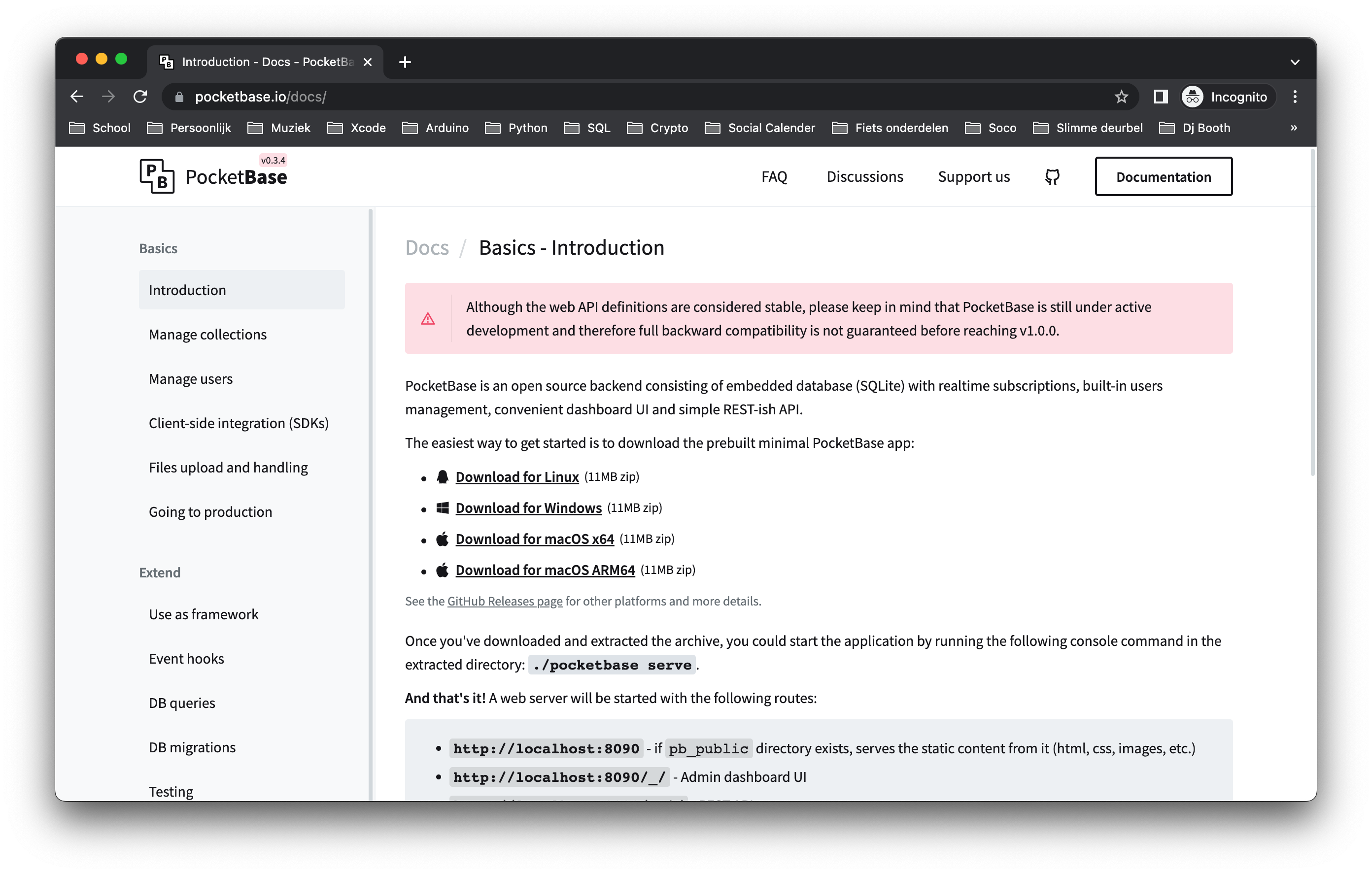Screen dimensions: 1372x874
Task: Open the Muziek bookmarks folder
Action: click(278, 128)
